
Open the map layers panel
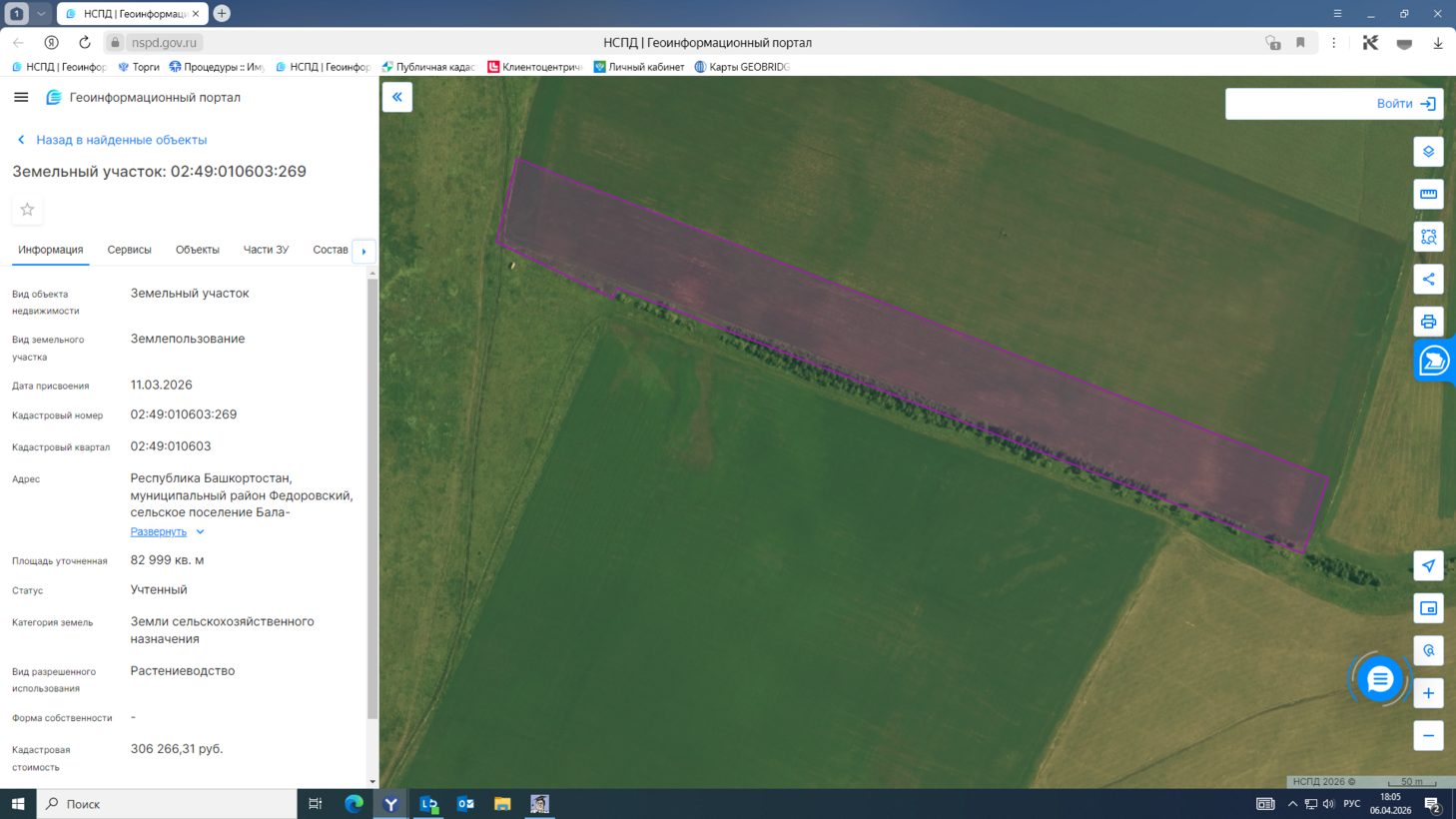click(1428, 152)
